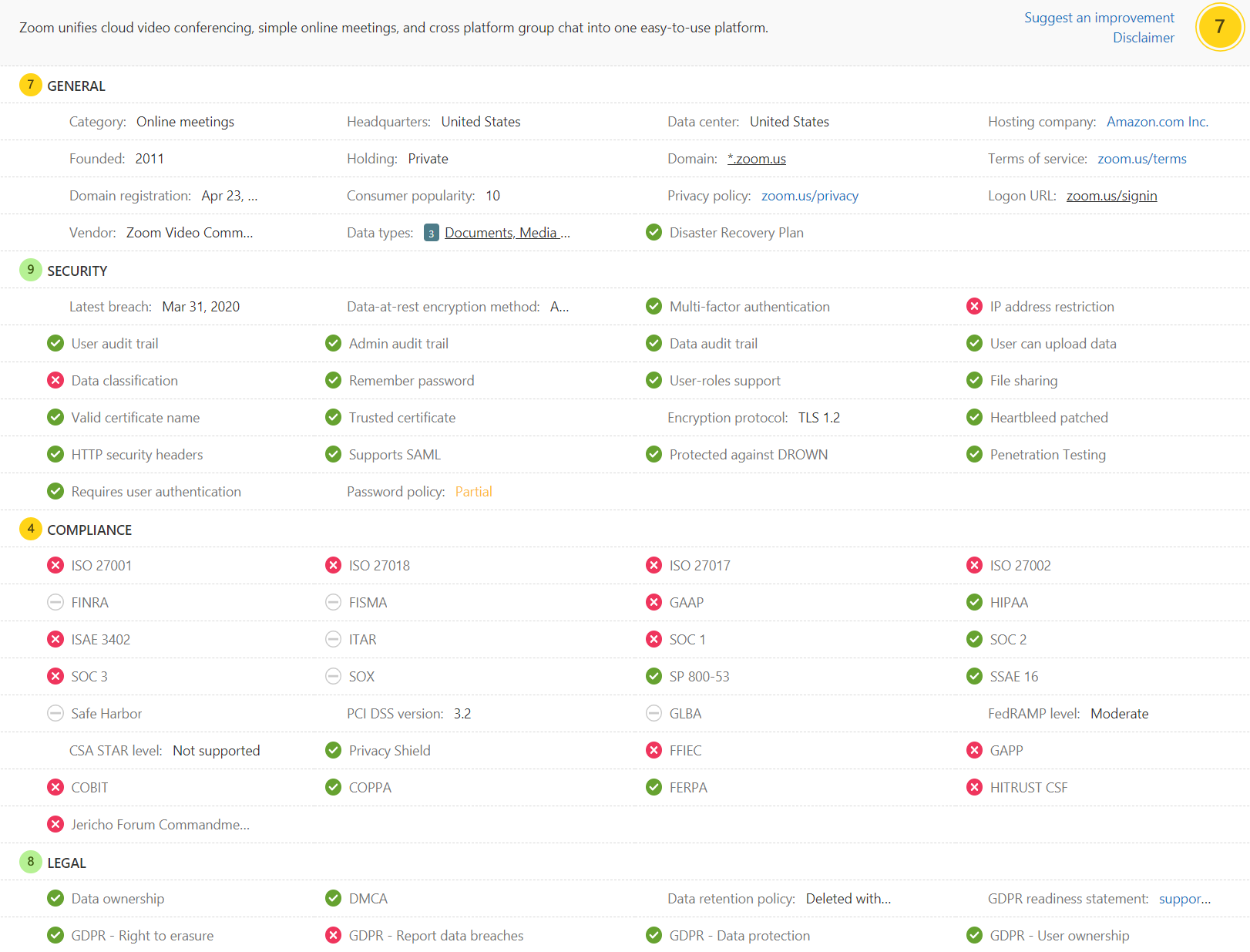Click the Multi-factor authentication check icon

654,306
